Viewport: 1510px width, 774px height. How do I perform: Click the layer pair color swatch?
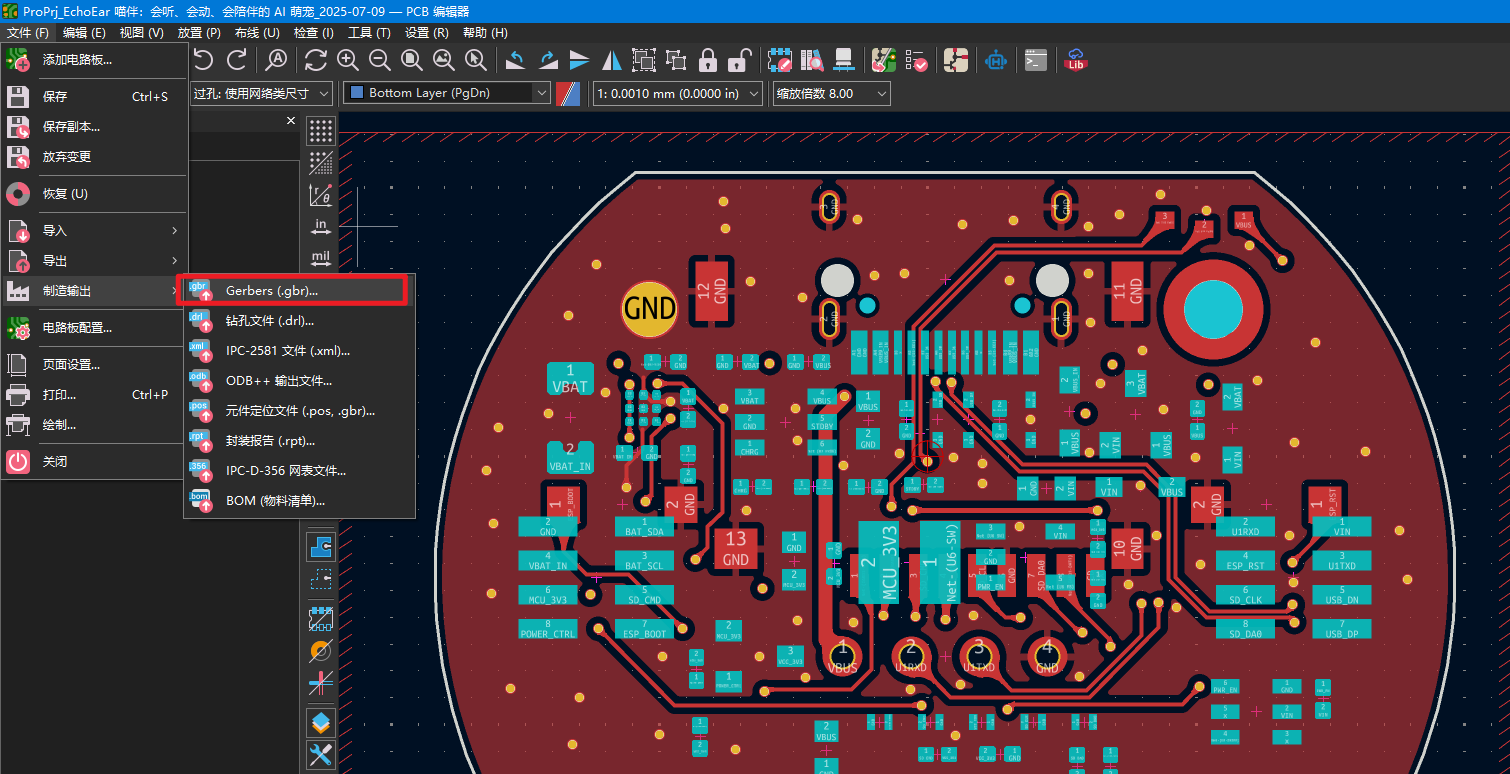tap(568, 93)
